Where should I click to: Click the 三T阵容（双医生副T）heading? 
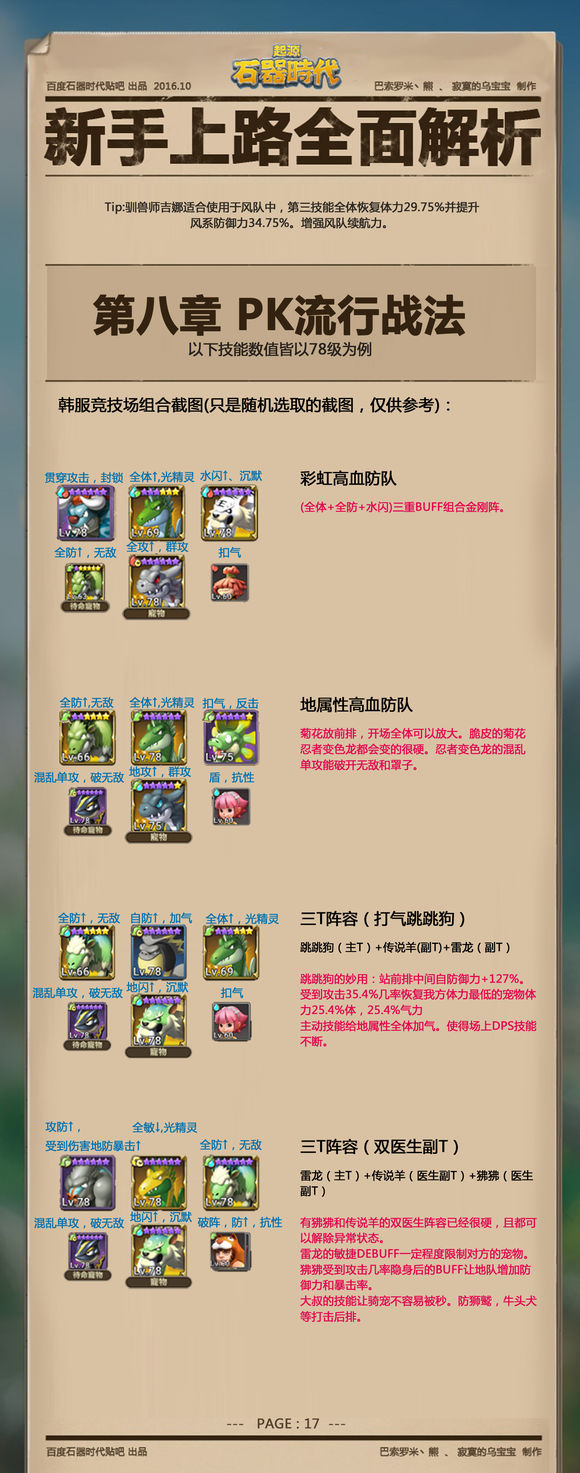(x=380, y=1147)
